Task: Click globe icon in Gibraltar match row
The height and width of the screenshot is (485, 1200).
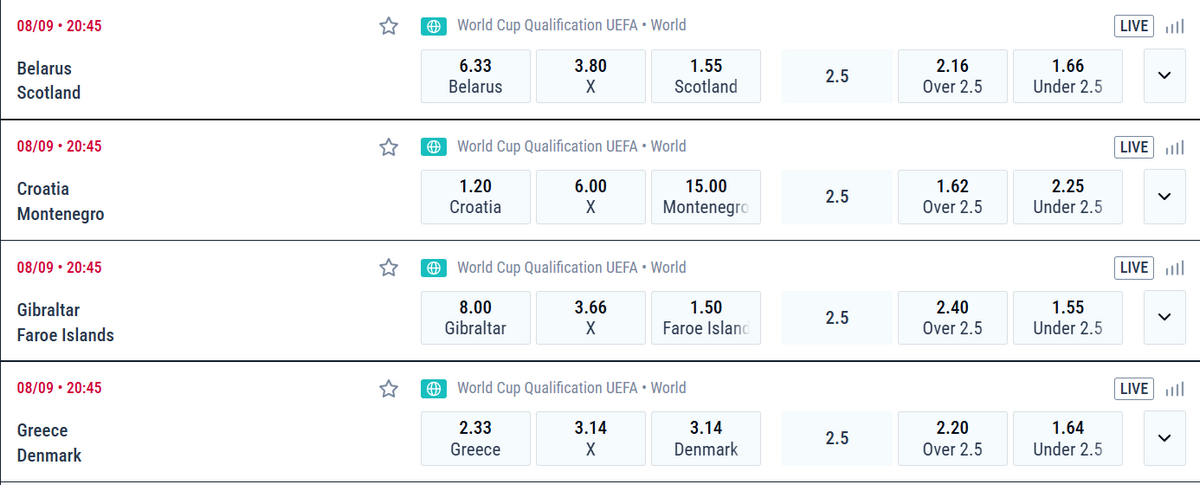Action: point(433,268)
